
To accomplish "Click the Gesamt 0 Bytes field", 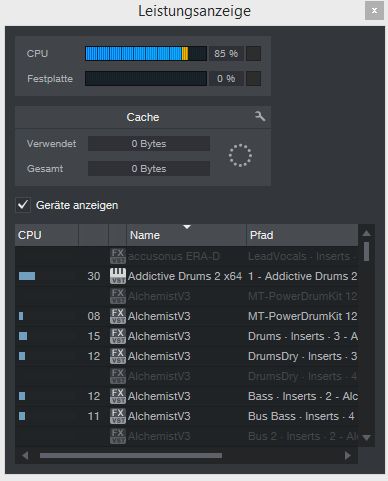I will 149,169.
